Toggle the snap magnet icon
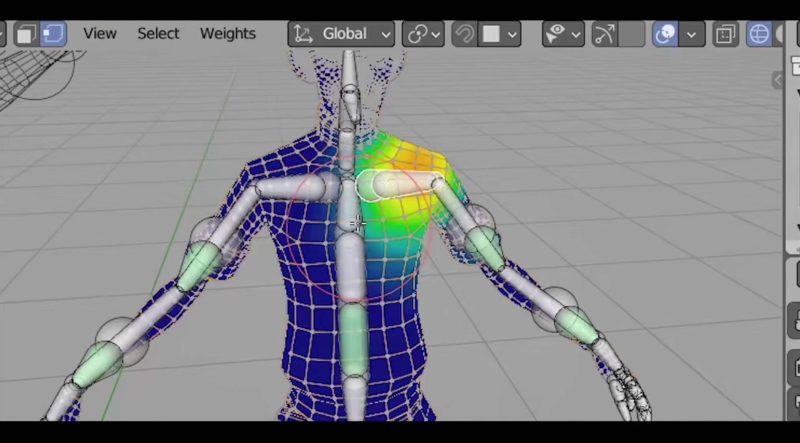 click(x=464, y=34)
